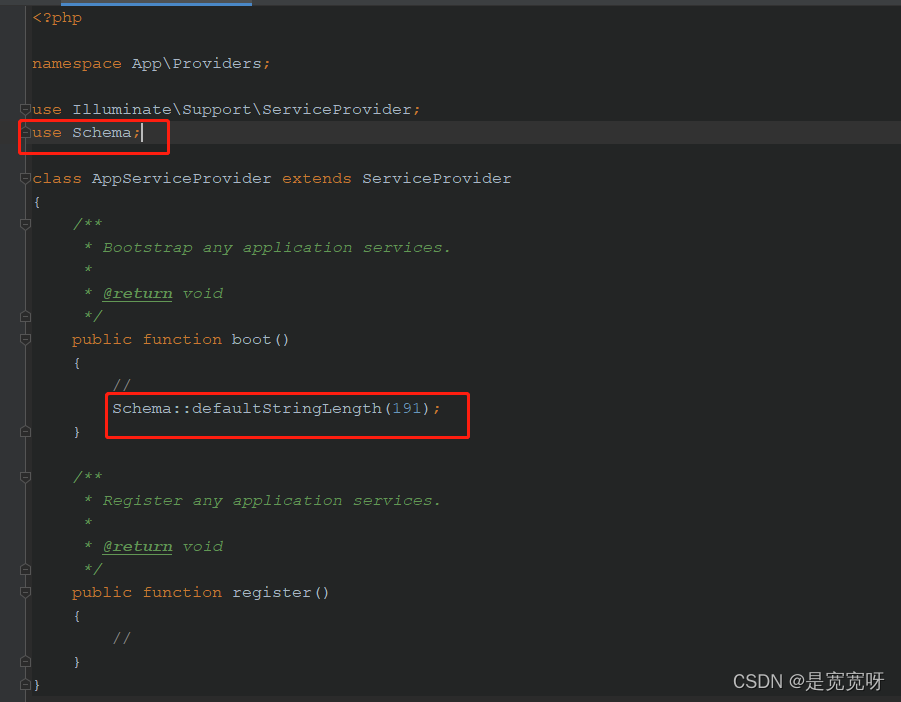Click the closing fold marker of boot function
Image resolution: width=901 pixels, height=702 pixels.
coord(25,431)
